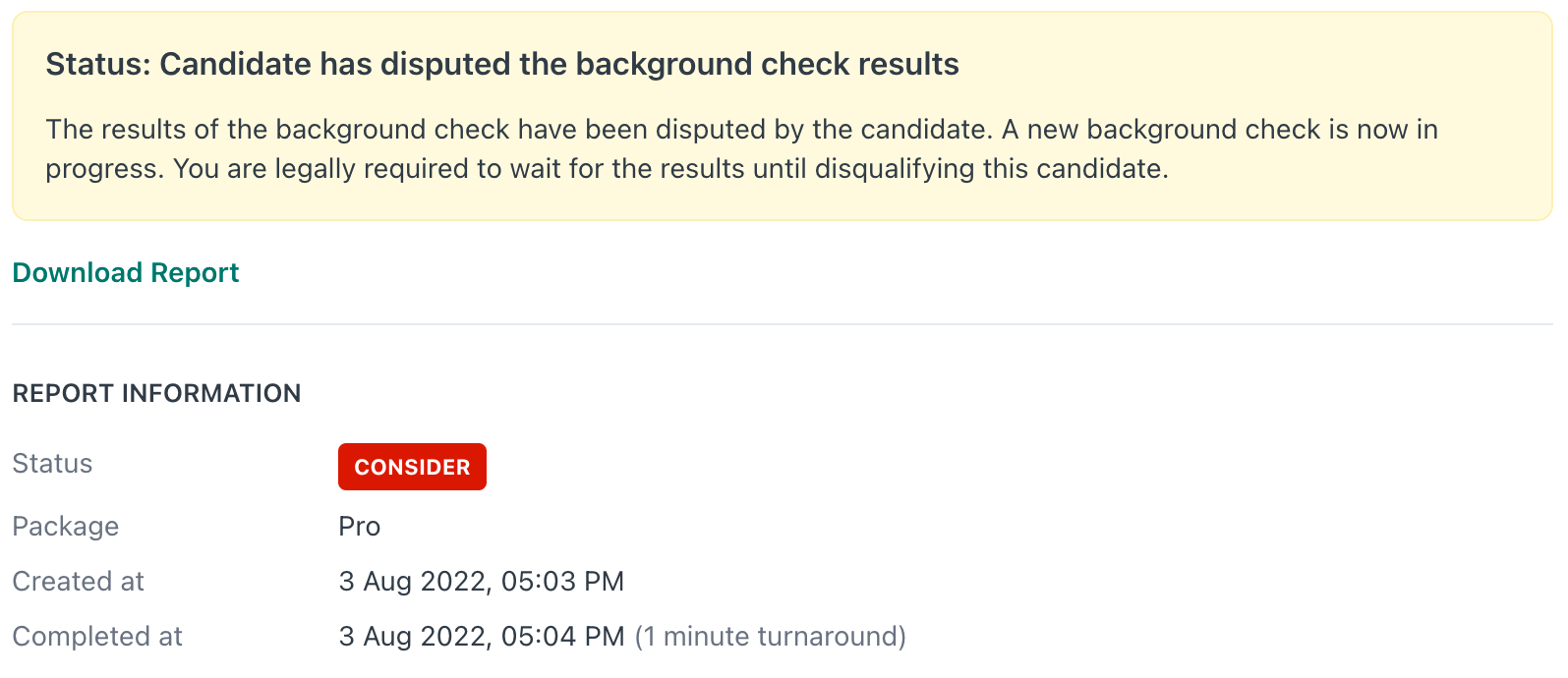Click the REPORT INFORMATION section heading
This screenshot has height=678, width=1568.
[156, 393]
